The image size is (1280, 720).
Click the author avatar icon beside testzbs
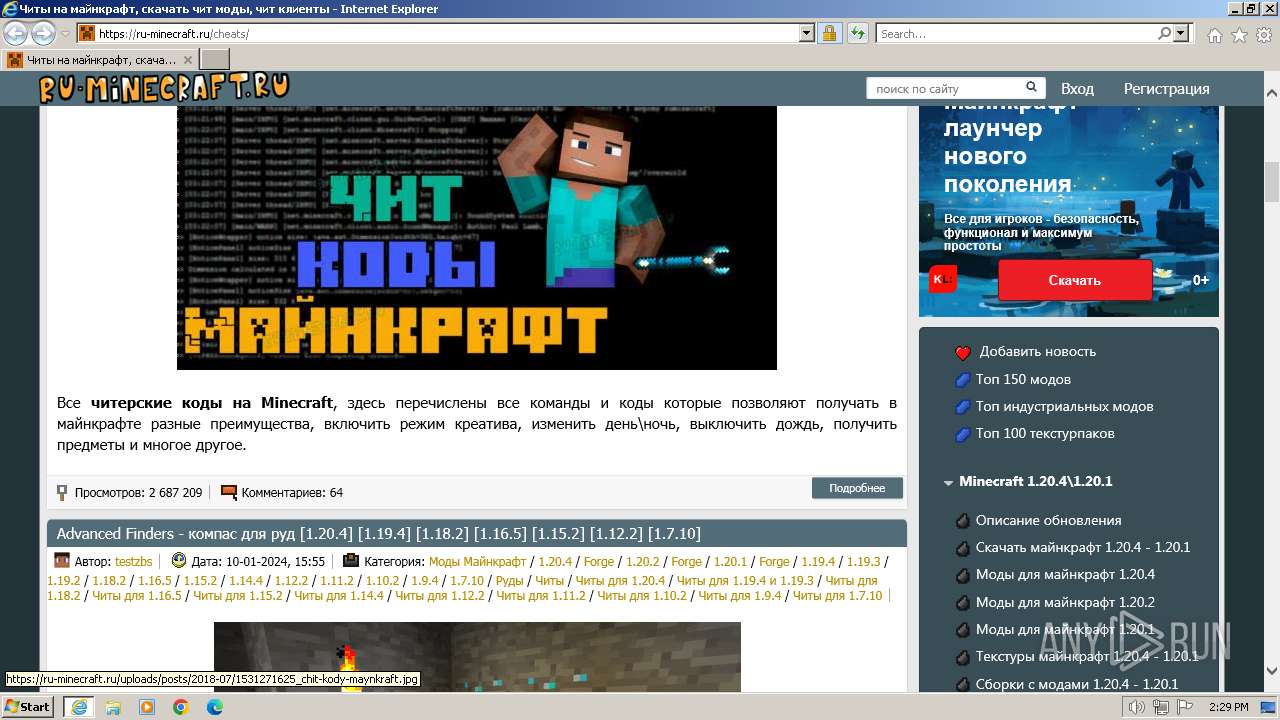[62, 561]
